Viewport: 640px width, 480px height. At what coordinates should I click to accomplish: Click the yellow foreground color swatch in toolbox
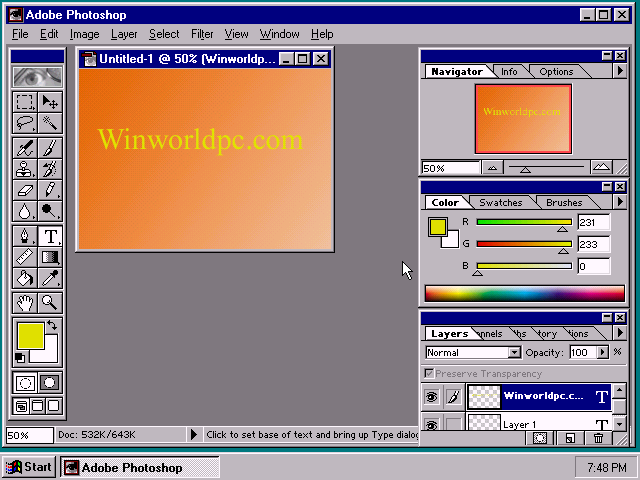31,336
